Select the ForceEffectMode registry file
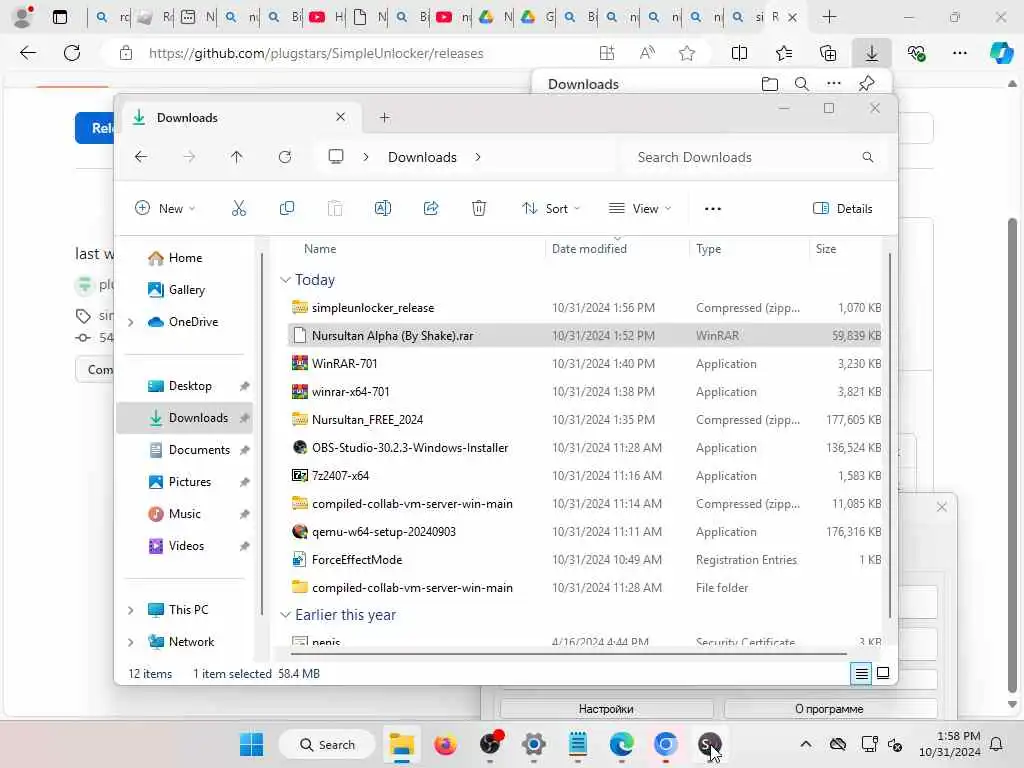The image size is (1024, 768). (584, 560)
